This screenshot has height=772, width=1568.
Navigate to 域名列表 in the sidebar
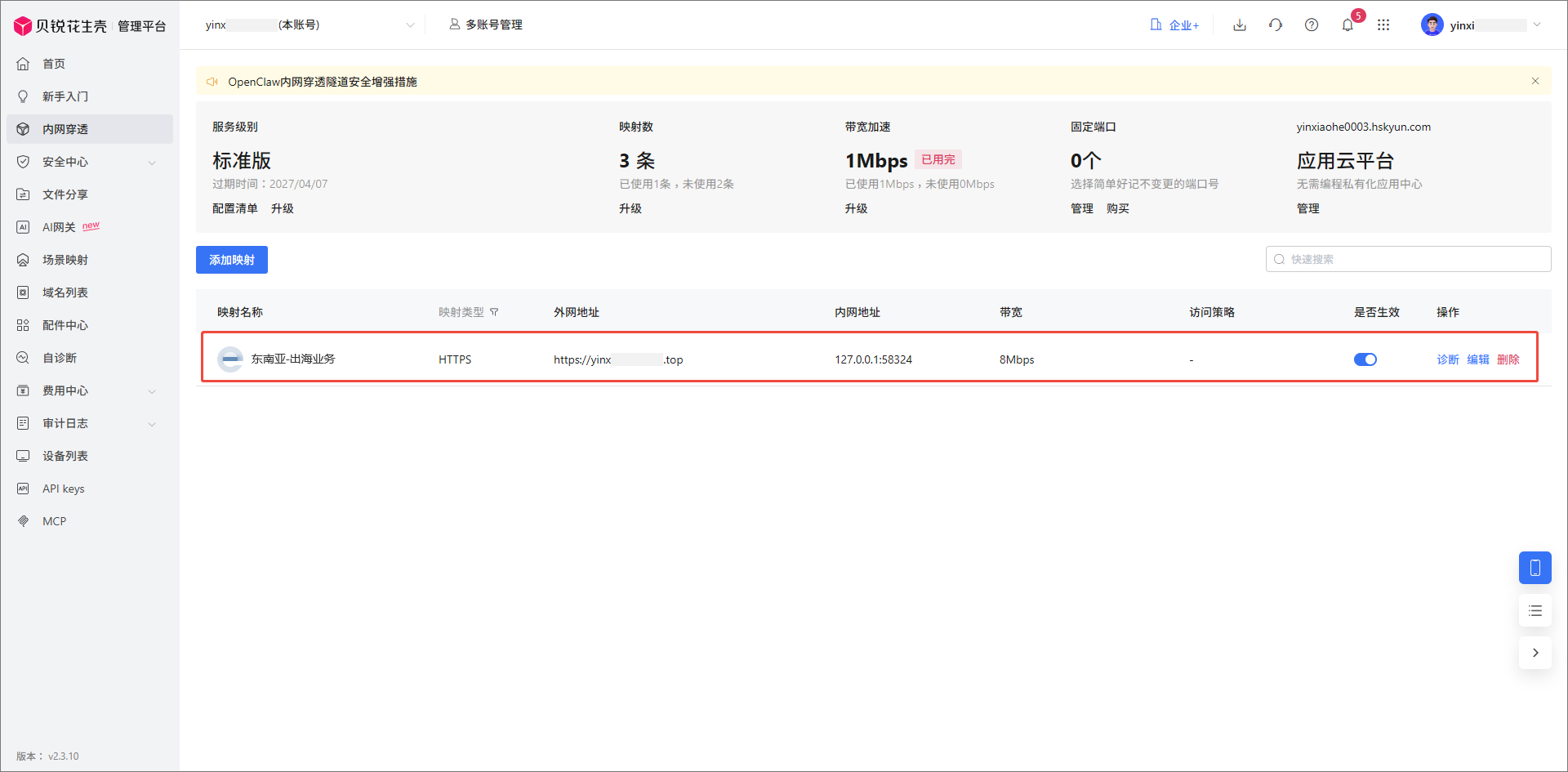click(65, 292)
